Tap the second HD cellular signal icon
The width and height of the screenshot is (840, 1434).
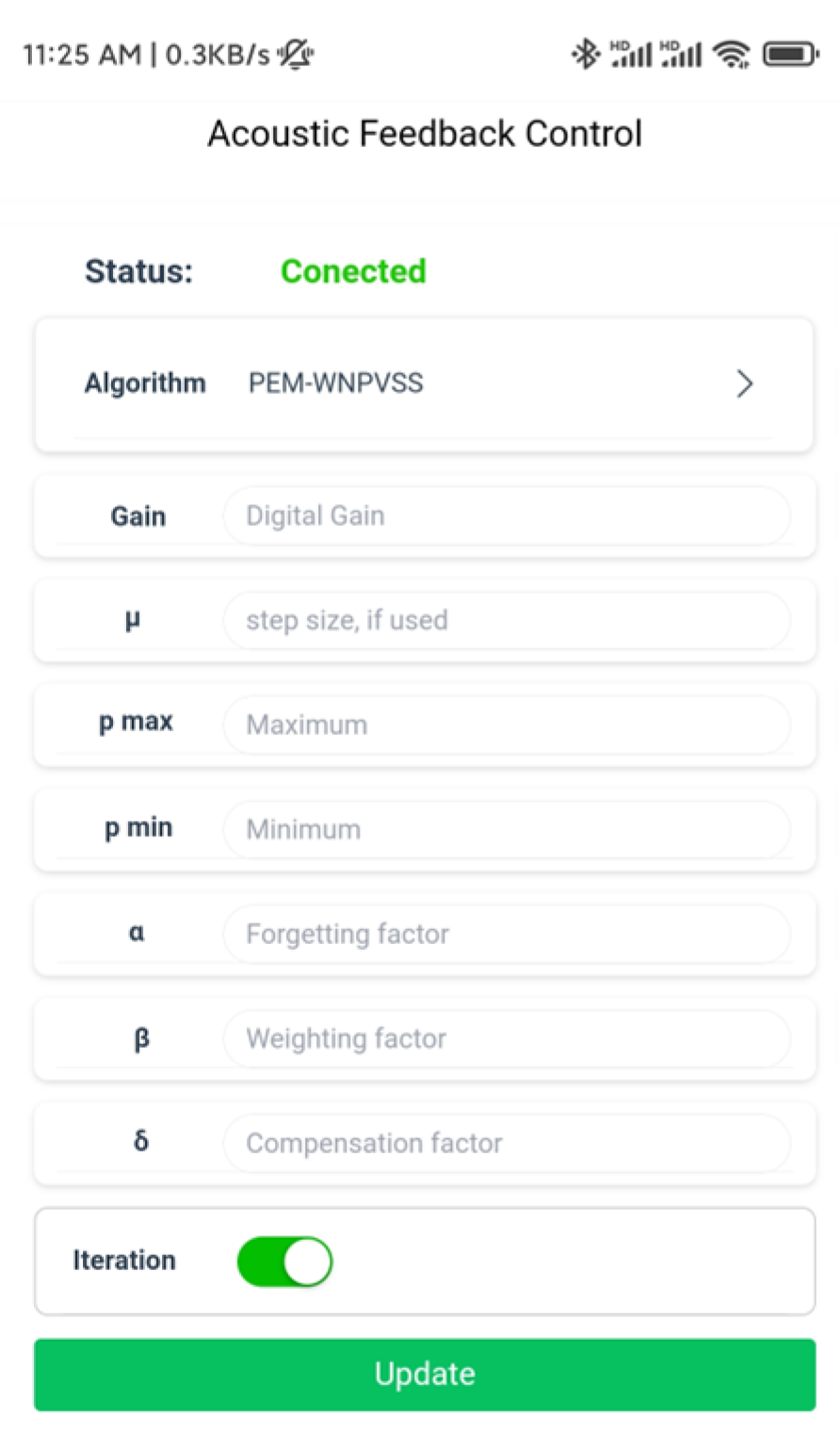pyautogui.click(x=681, y=54)
